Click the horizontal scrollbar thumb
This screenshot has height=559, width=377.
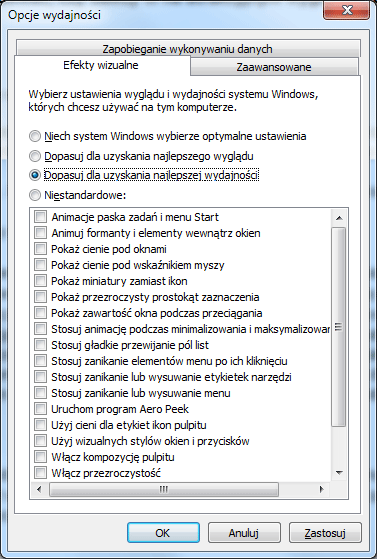[x=164, y=489]
